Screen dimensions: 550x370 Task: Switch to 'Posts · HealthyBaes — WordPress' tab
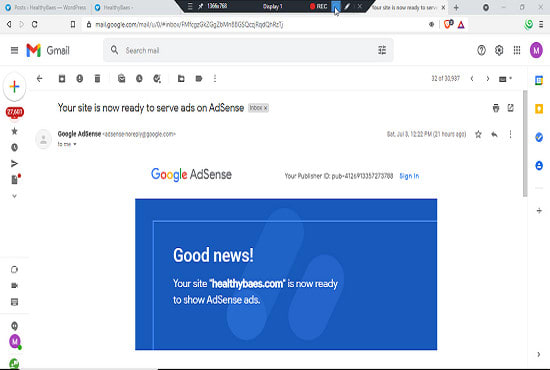tap(46, 7)
